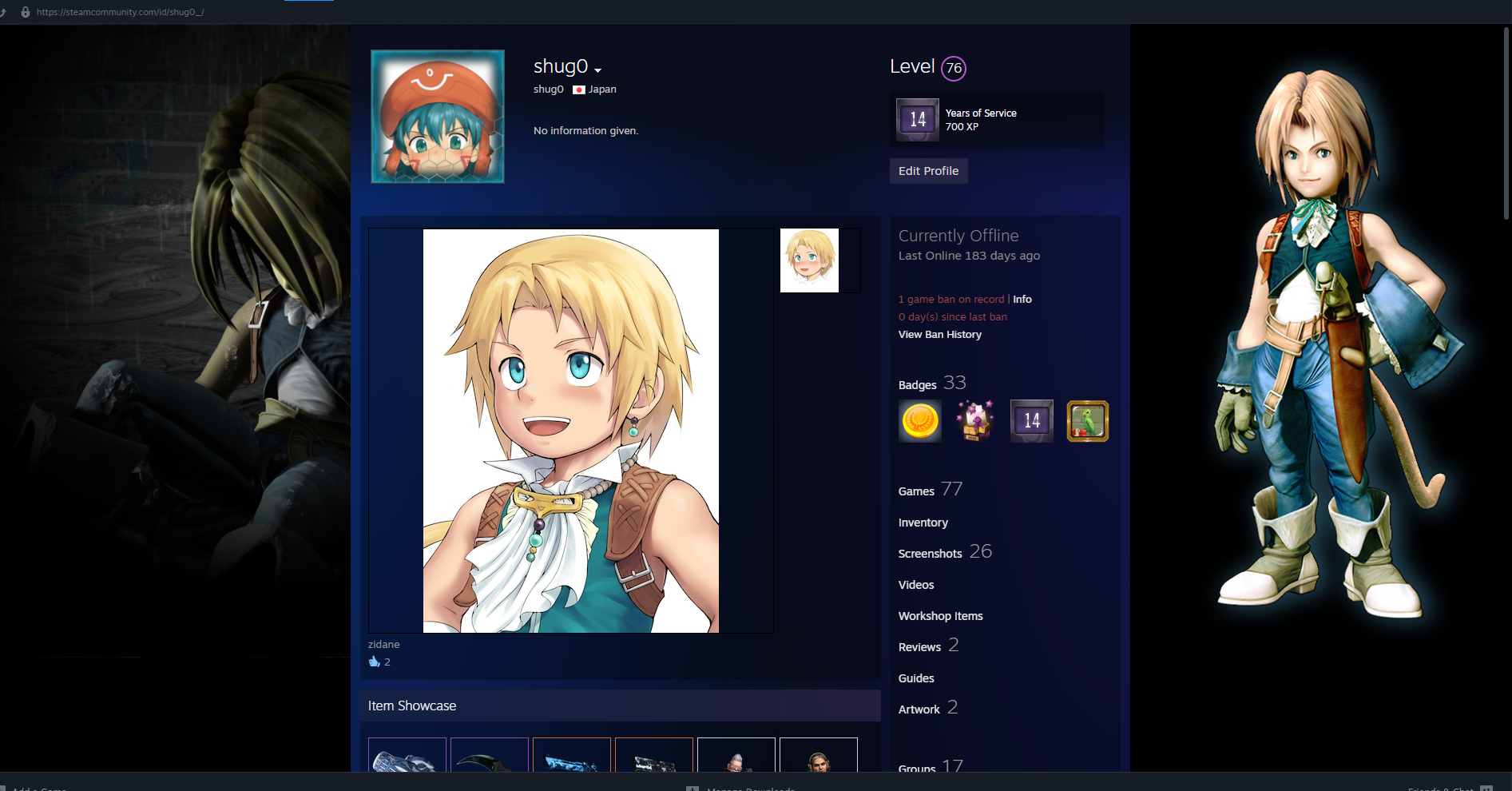Click the Years of Service 14 badge icon
This screenshot has width=1512, height=791.
click(918, 120)
